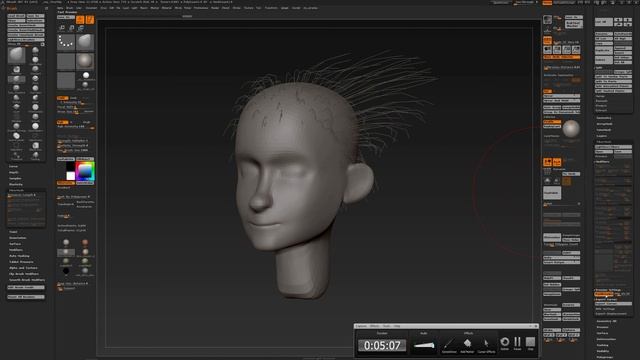The width and height of the screenshot is (640, 360).
Task: Expand the Orientation brush section
Action: click(18, 238)
